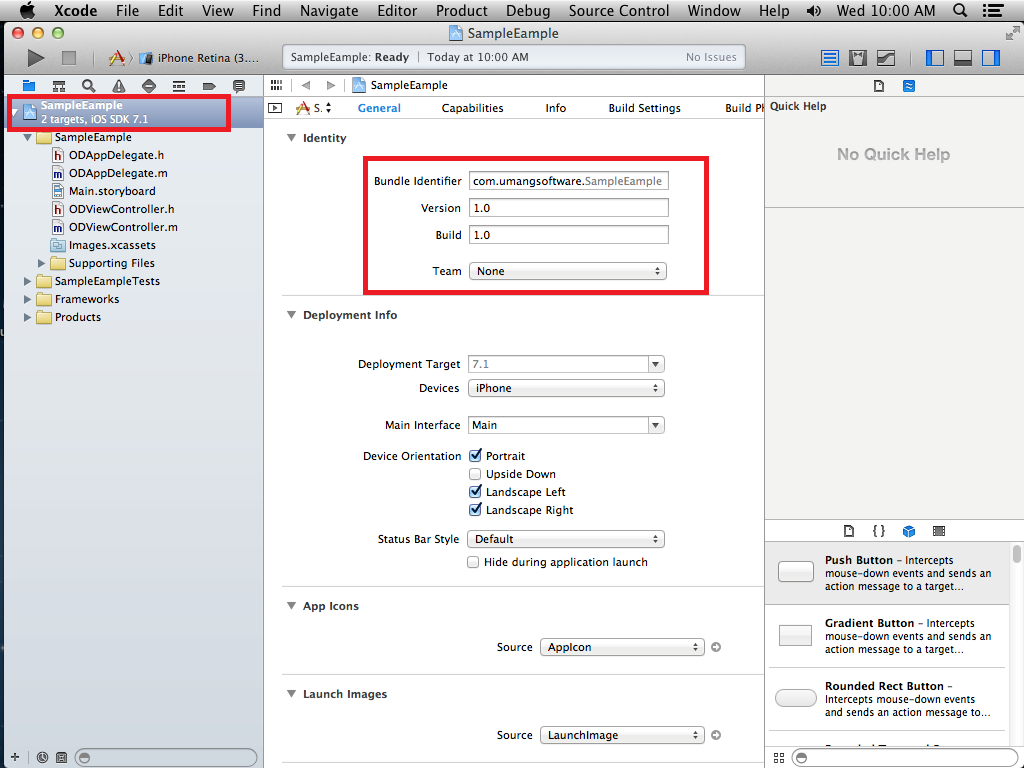Open the related items grid menu
The image size is (1024, 768).
click(276, 85)
